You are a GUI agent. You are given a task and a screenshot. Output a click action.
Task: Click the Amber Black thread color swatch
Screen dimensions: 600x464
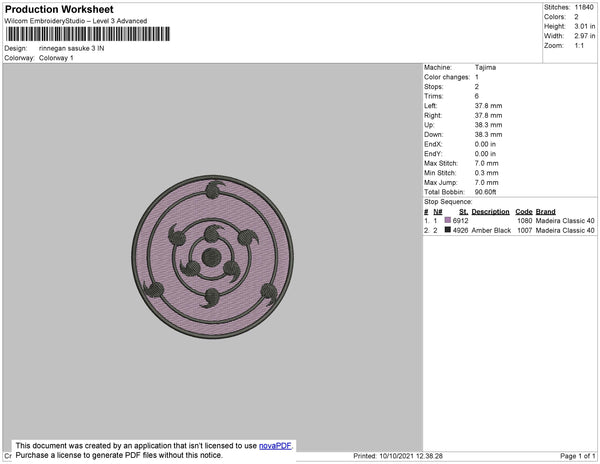click(x=447, y=230)
